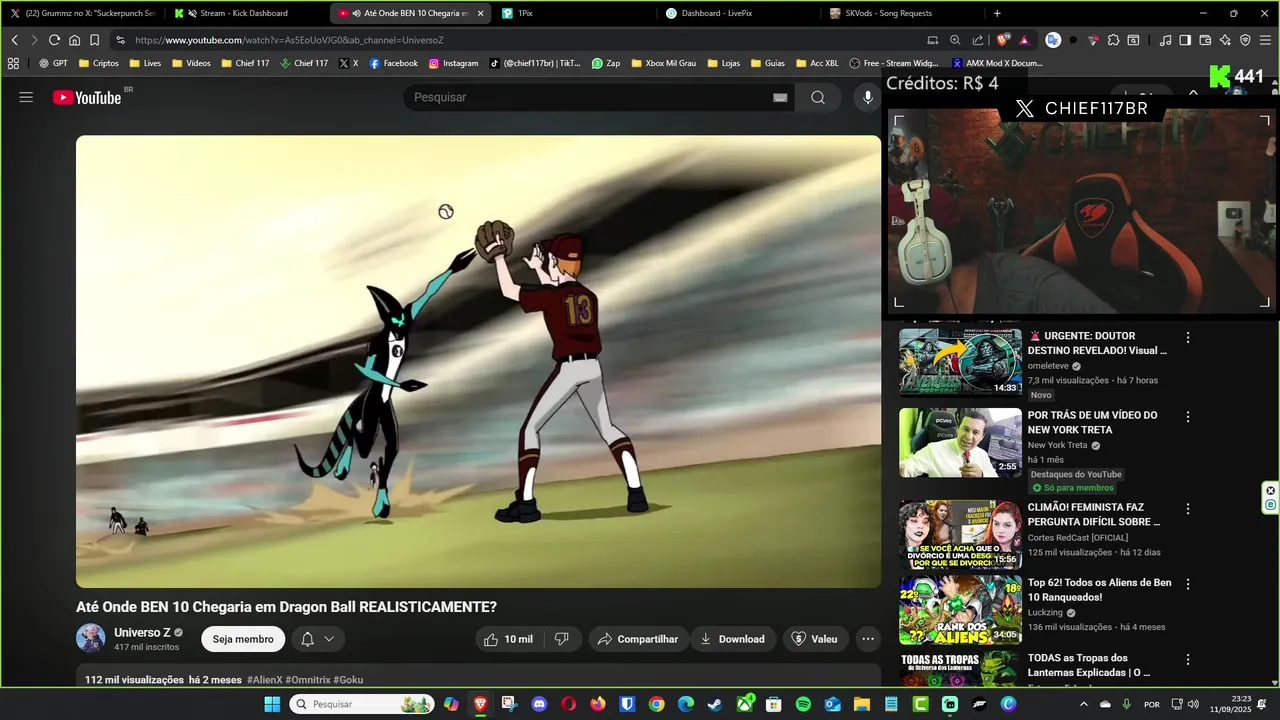The height and width of the screenshot is (720, 1280).
Task: Go back in browser history
Action: pyautogui.click(x=15, y=40)
